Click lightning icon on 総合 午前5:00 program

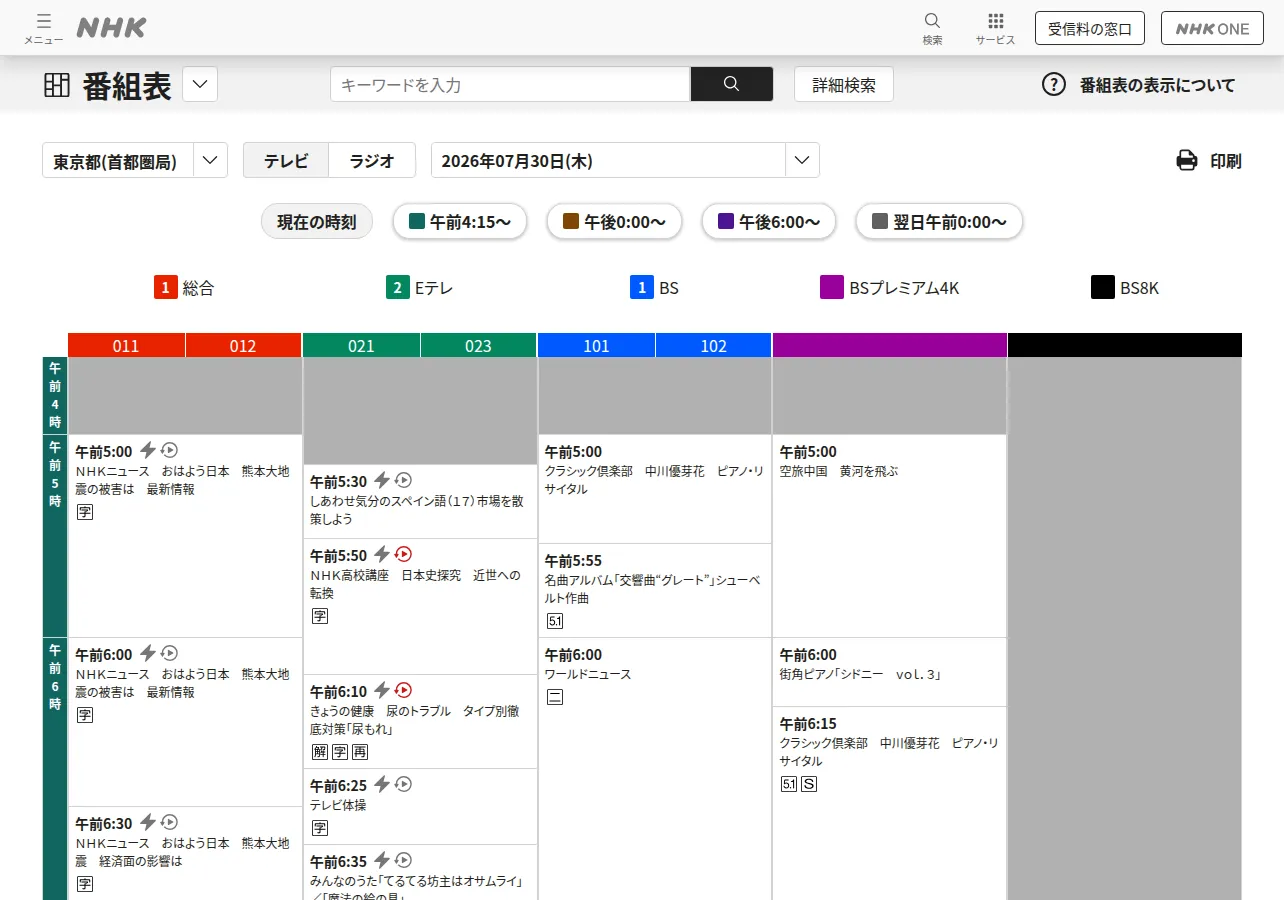point(148,450)
